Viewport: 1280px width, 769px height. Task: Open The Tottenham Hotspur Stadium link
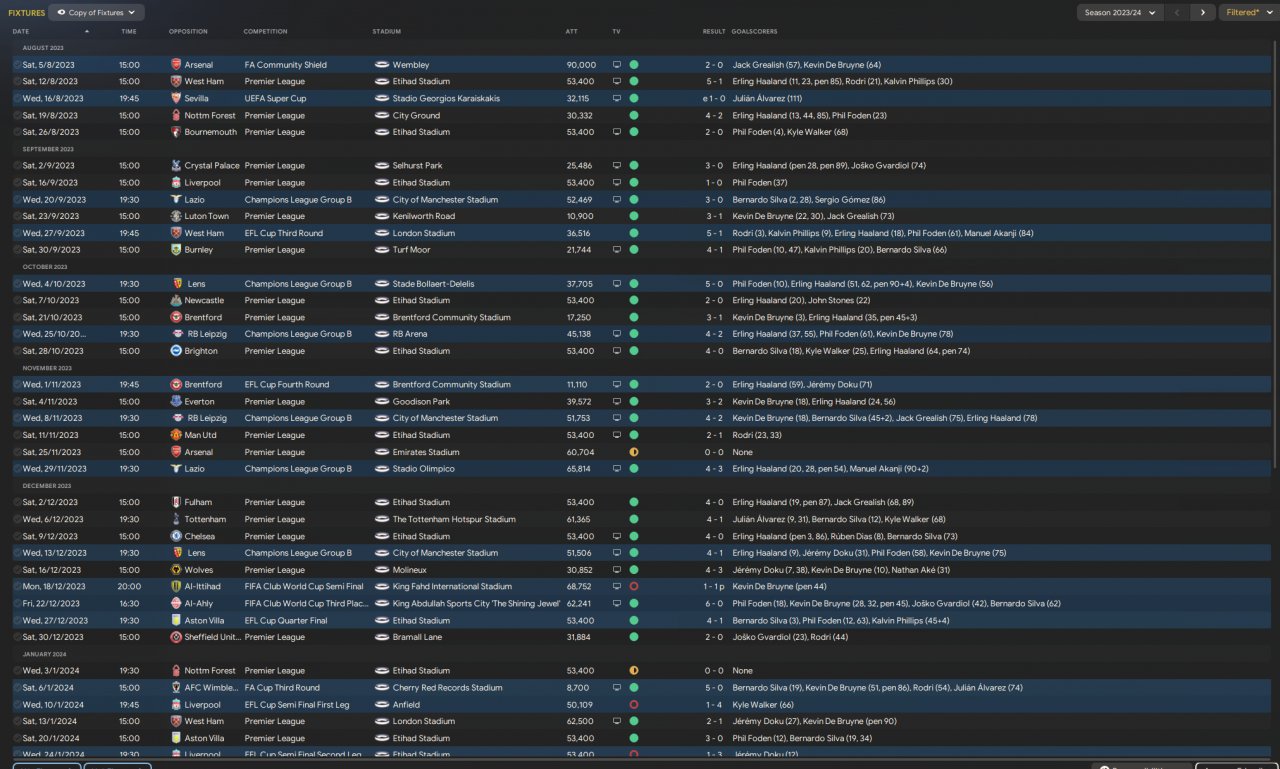click(x=454, y=519)
